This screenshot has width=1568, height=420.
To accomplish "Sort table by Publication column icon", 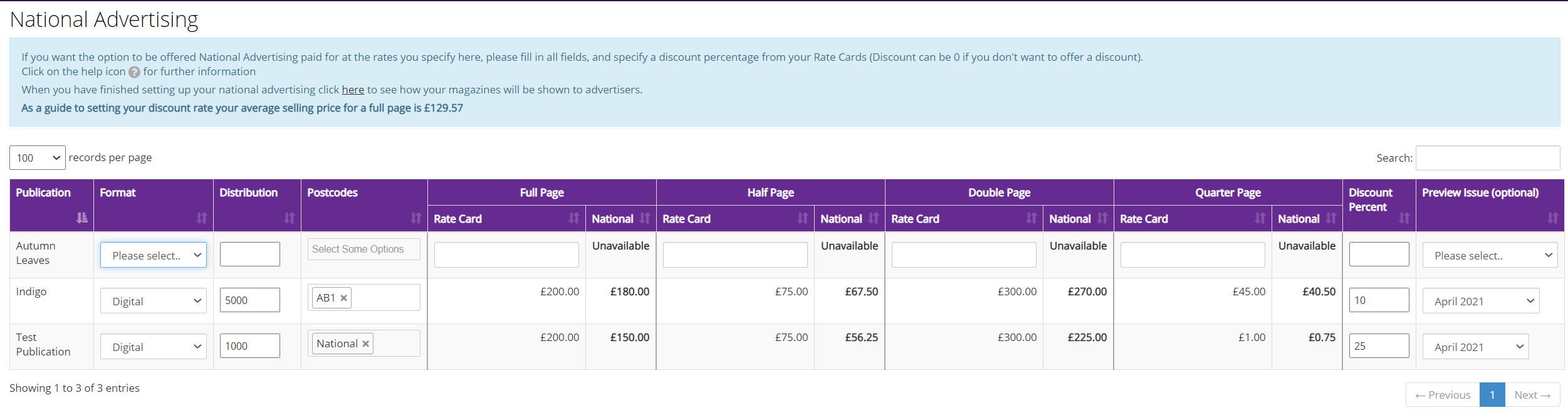I will [81, 218].
